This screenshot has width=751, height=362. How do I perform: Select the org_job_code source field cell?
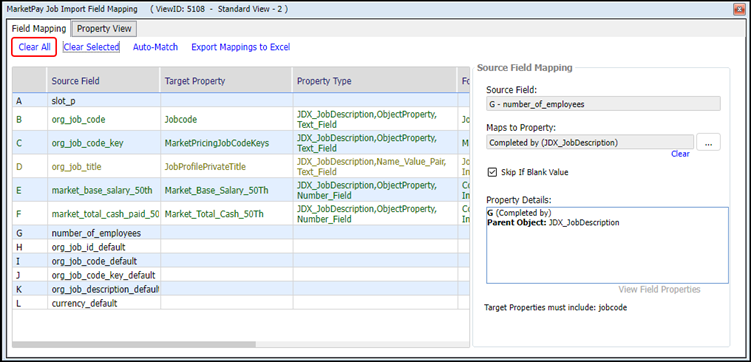click(103, 119)
